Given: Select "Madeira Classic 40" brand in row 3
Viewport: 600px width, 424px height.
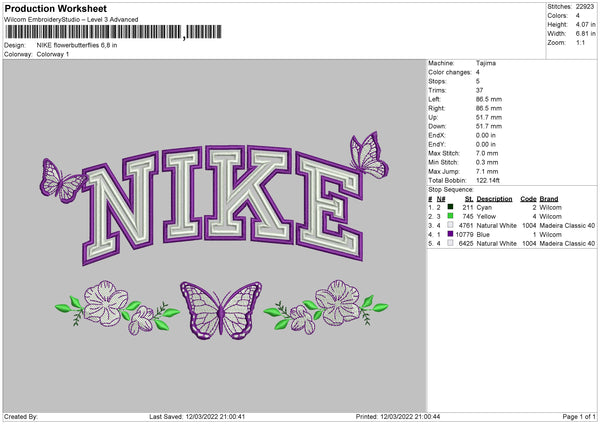Looking at the screenshot, I should click(567, 225).
